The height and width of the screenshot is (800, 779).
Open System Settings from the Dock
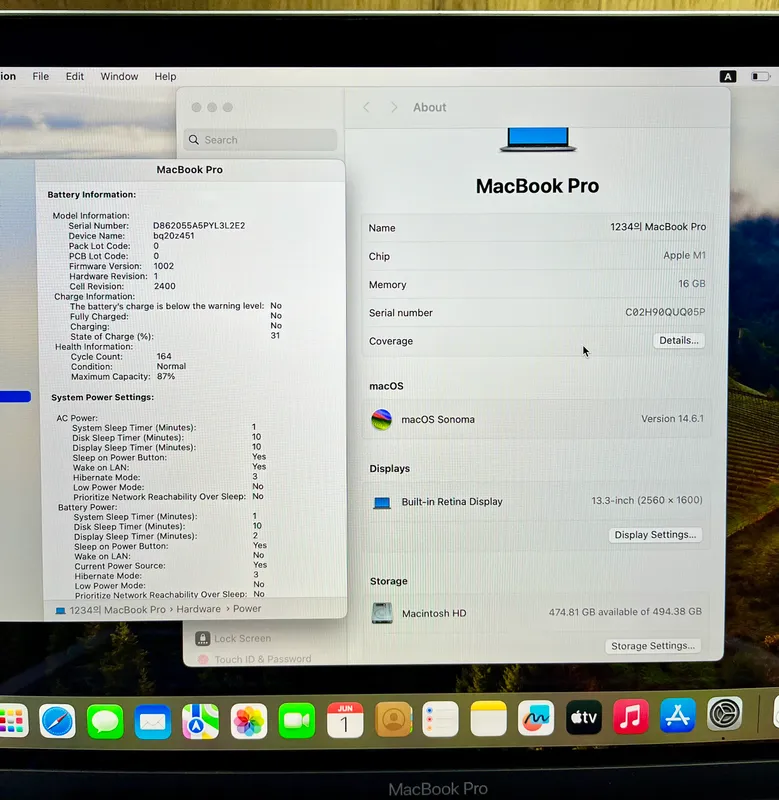724,714
